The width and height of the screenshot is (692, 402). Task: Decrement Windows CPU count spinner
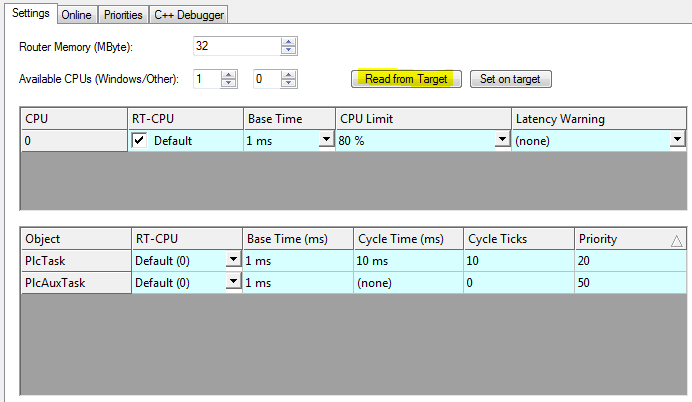tap(229, 83)
